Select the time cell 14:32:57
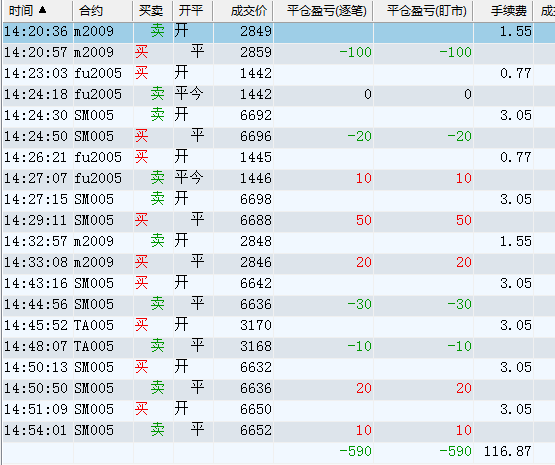The width and height of the screenshot is (555, 465). [35, 241]
